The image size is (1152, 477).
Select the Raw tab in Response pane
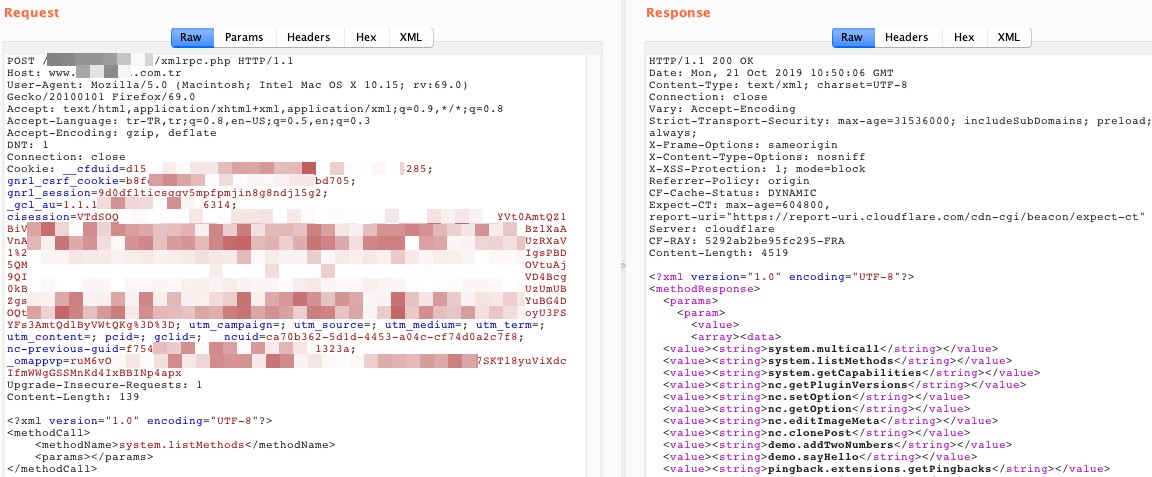[x=851, y=37]
